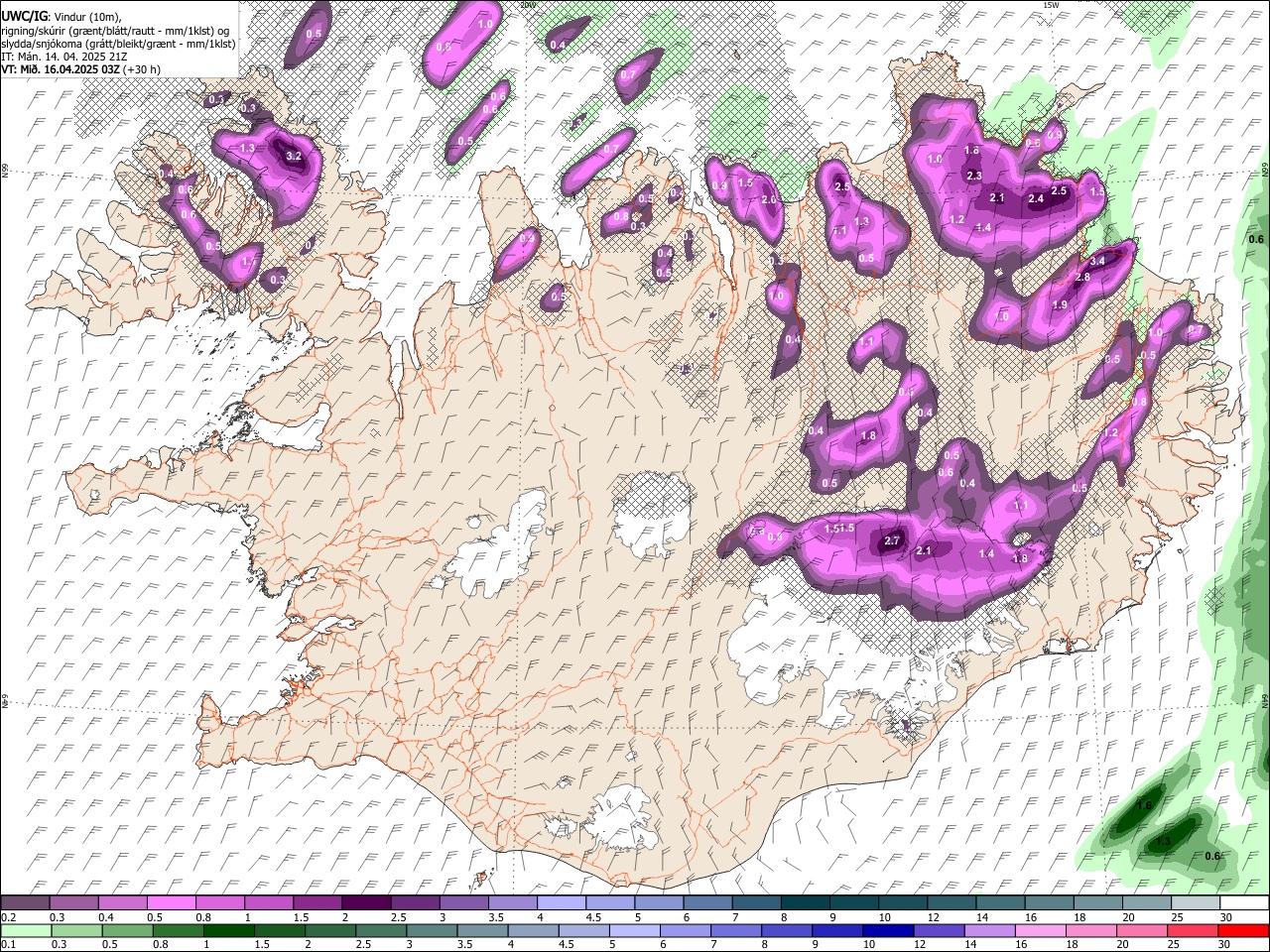Click upper legend swatch labeled 0.5
This screenshot has width=1270, height=952.
(172, 902)
